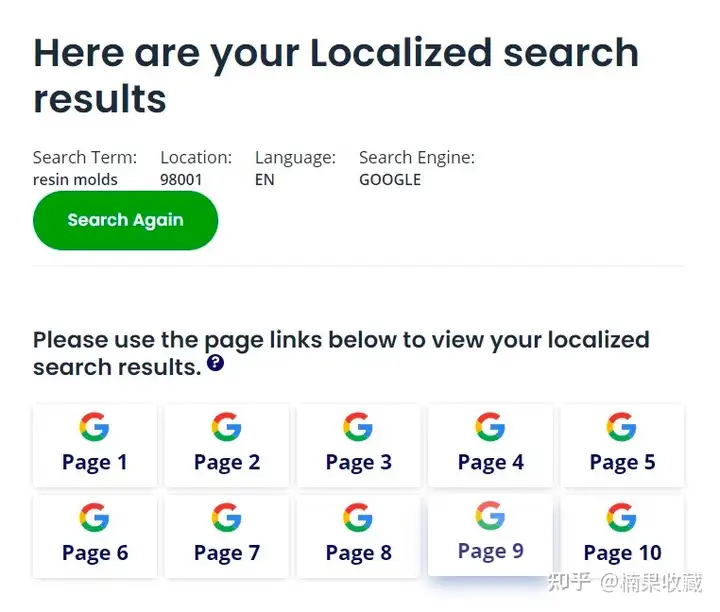Select the Page 8 text link

coord(359,553)
